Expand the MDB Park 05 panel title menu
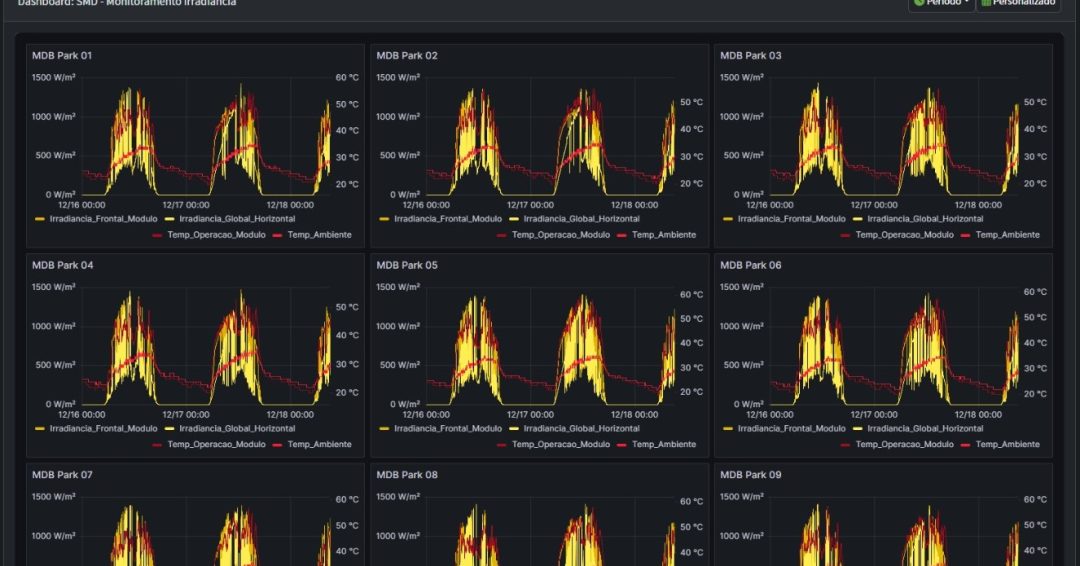 [406, 266]
